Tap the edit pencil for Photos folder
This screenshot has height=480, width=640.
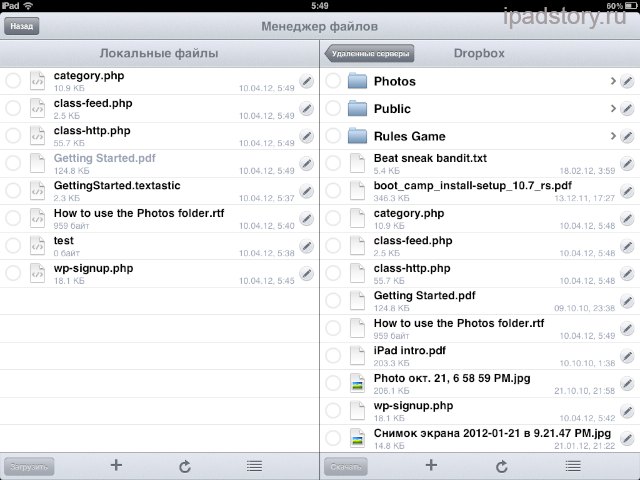coord(627,81)
